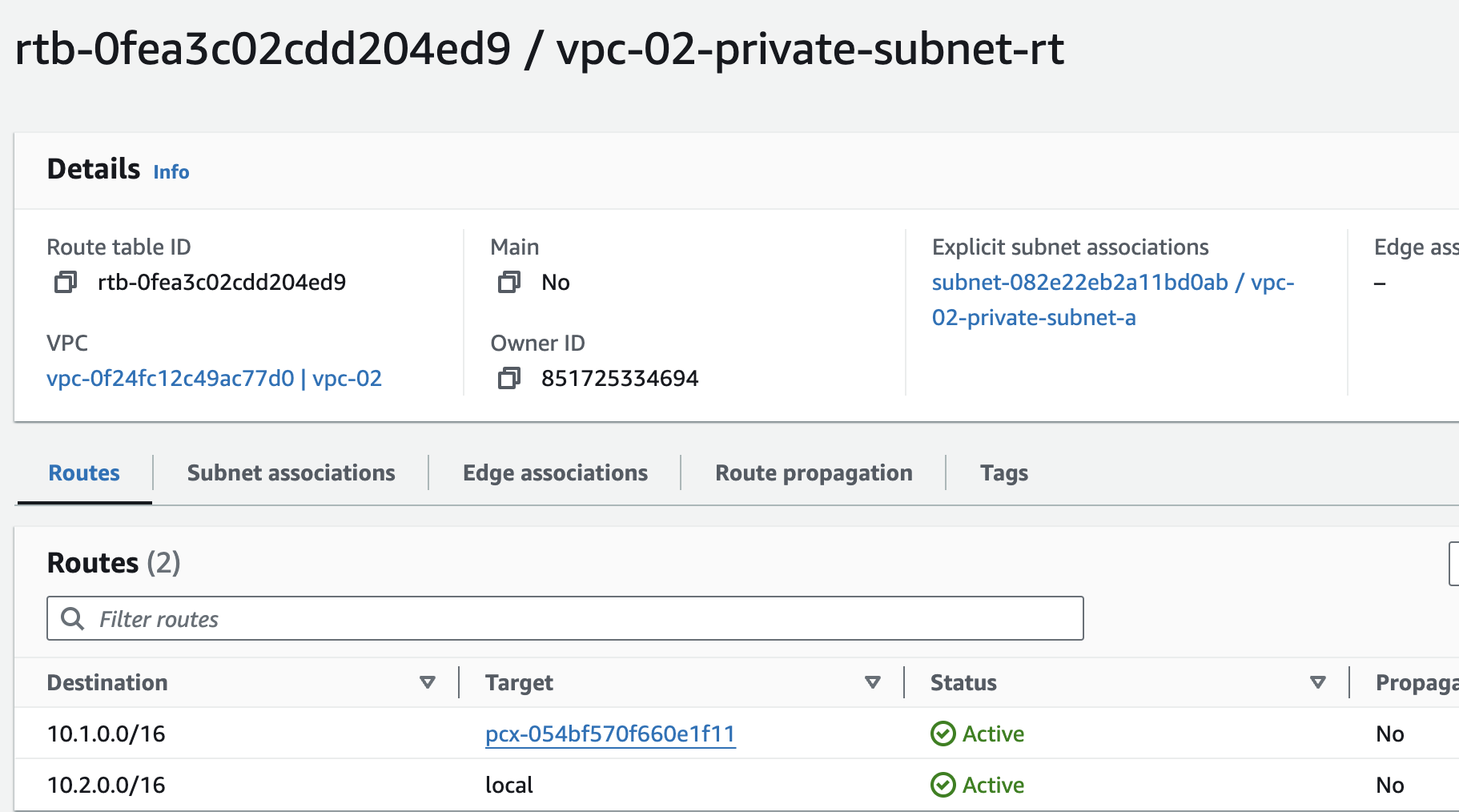The image size is (1459, 812).
Task: Open the Details Info link
Action: pos(171,172)
